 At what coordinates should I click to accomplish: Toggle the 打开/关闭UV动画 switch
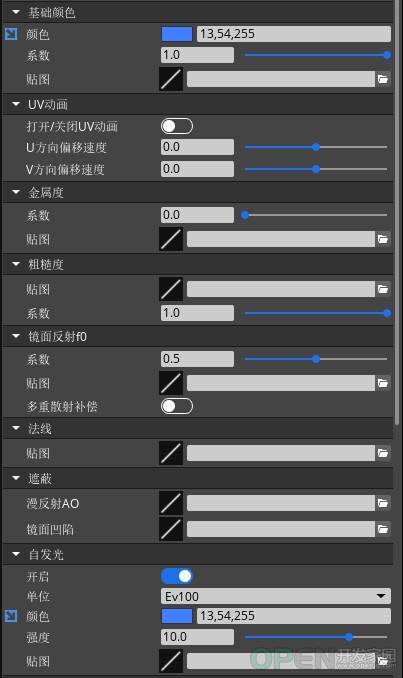tap(177, 126)
